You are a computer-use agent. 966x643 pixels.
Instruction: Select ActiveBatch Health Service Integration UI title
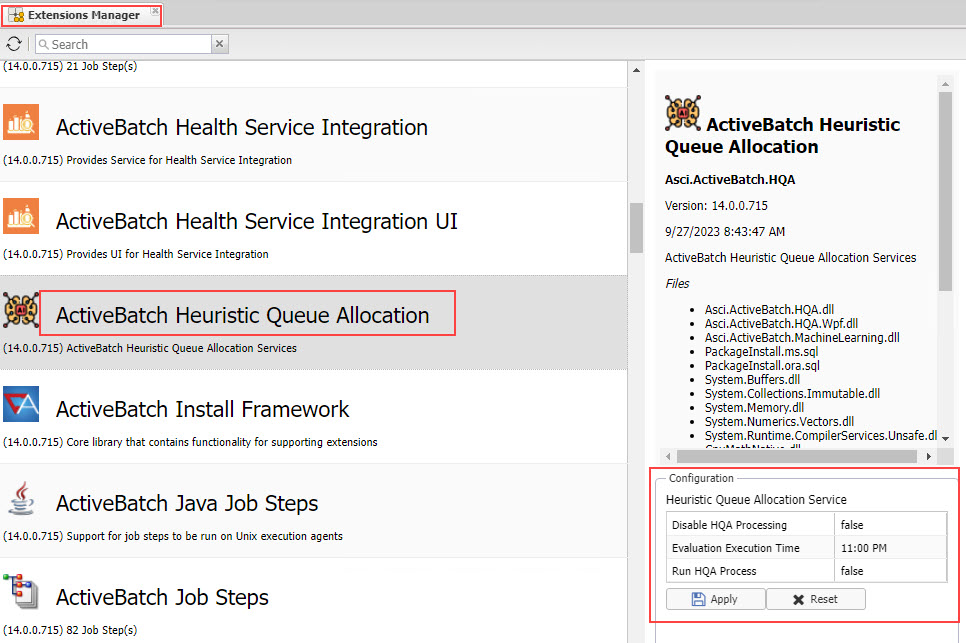pyautogui.click(x=256, y=222)
